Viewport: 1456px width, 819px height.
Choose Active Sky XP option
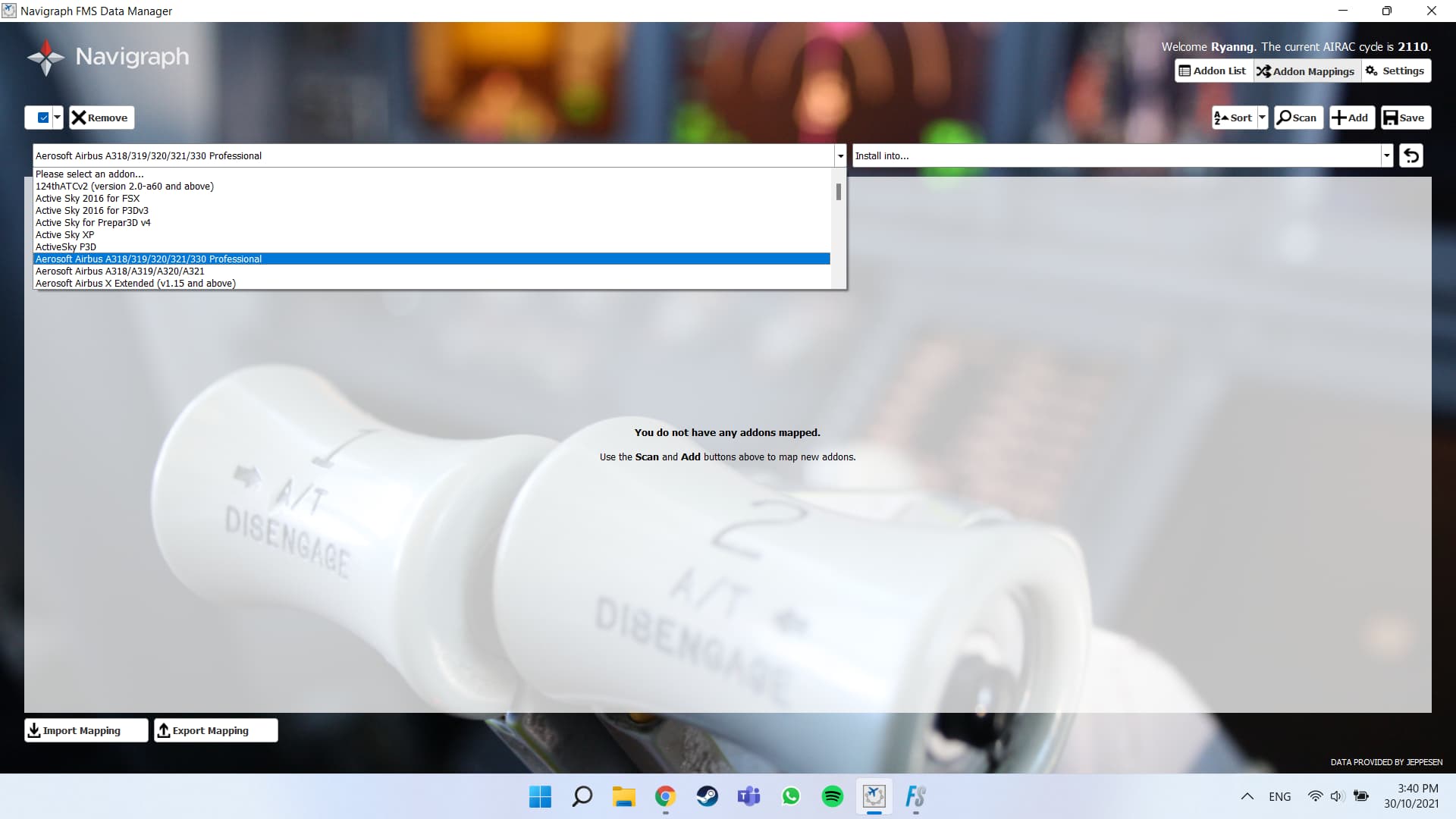tap(432, 234)
